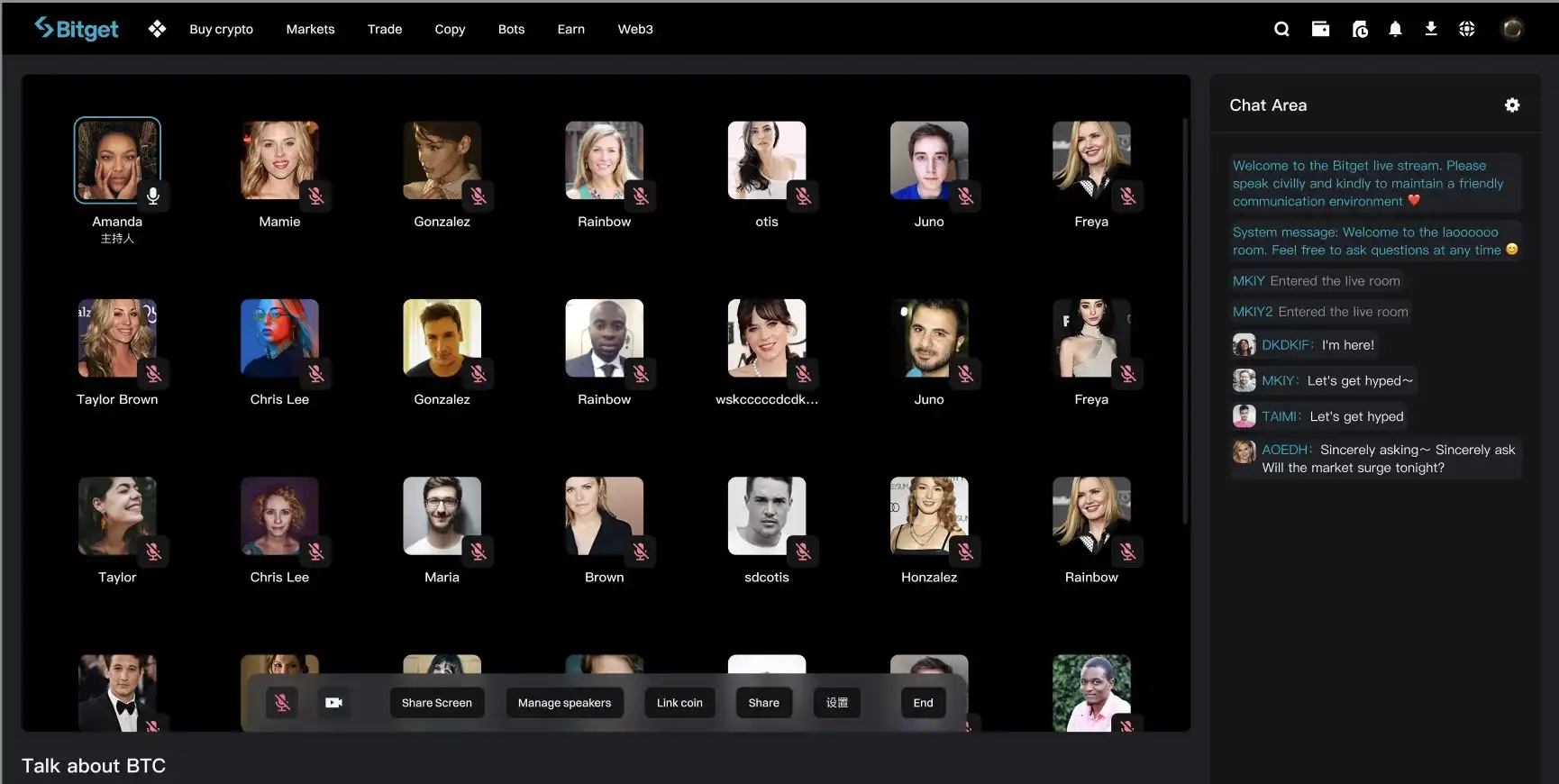Expand the Trade menu
1559x784 pixels.
(385, 29)
